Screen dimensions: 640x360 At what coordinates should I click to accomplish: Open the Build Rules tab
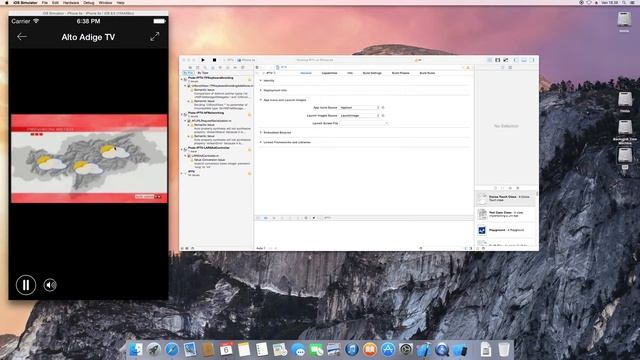(x=427, y=73)
